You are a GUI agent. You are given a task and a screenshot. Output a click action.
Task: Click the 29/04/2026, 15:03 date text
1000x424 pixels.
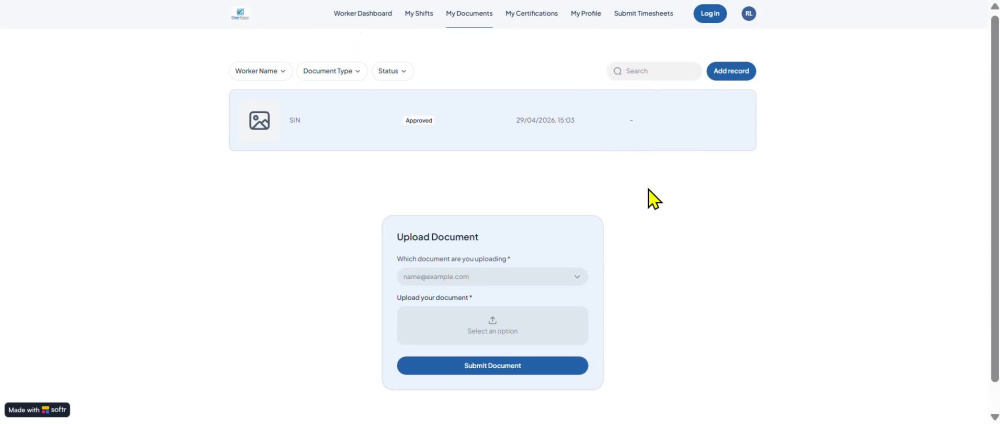pos(545,121)
